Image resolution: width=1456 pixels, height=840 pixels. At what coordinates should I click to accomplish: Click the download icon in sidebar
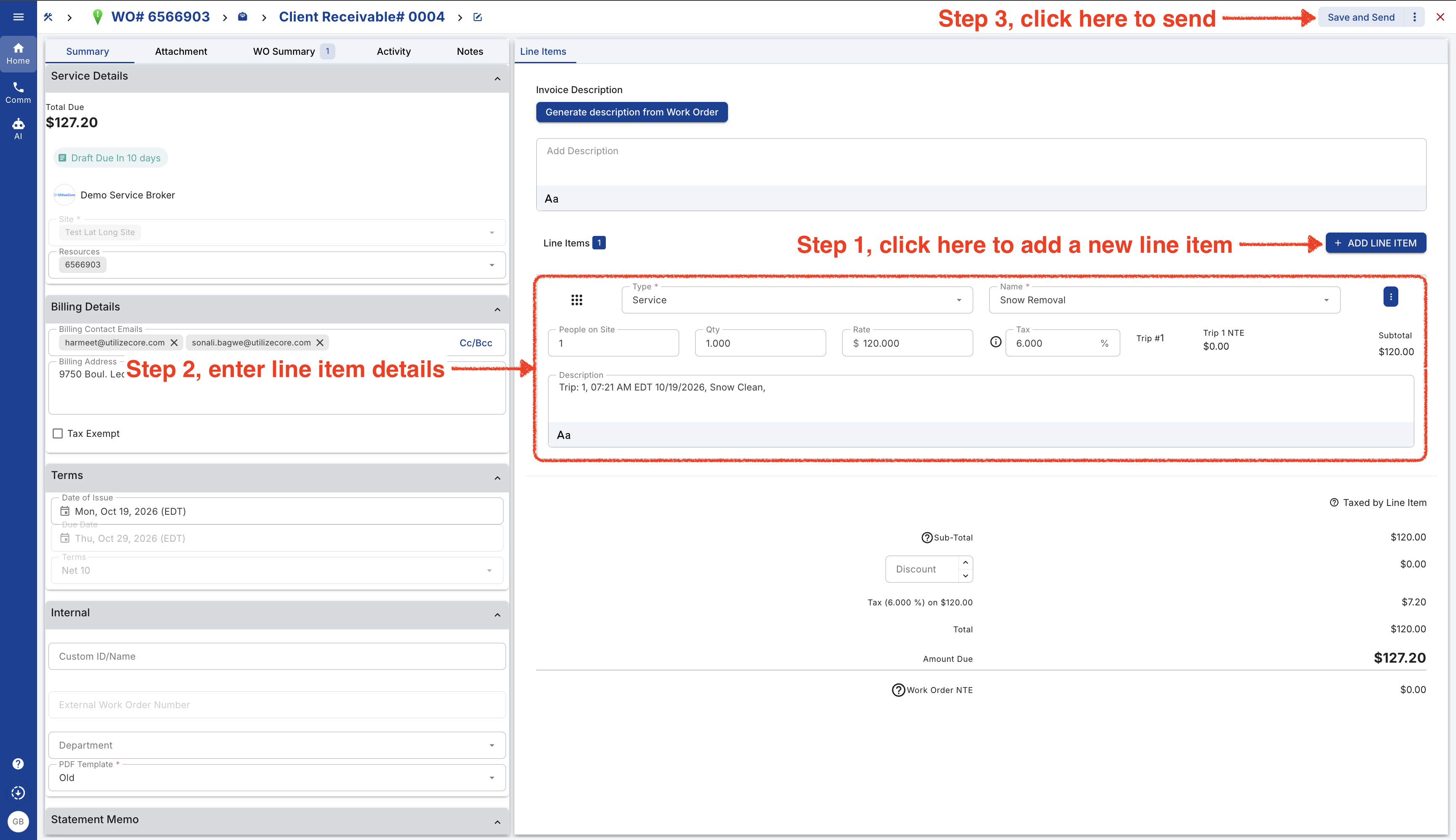tap(18, 793)
